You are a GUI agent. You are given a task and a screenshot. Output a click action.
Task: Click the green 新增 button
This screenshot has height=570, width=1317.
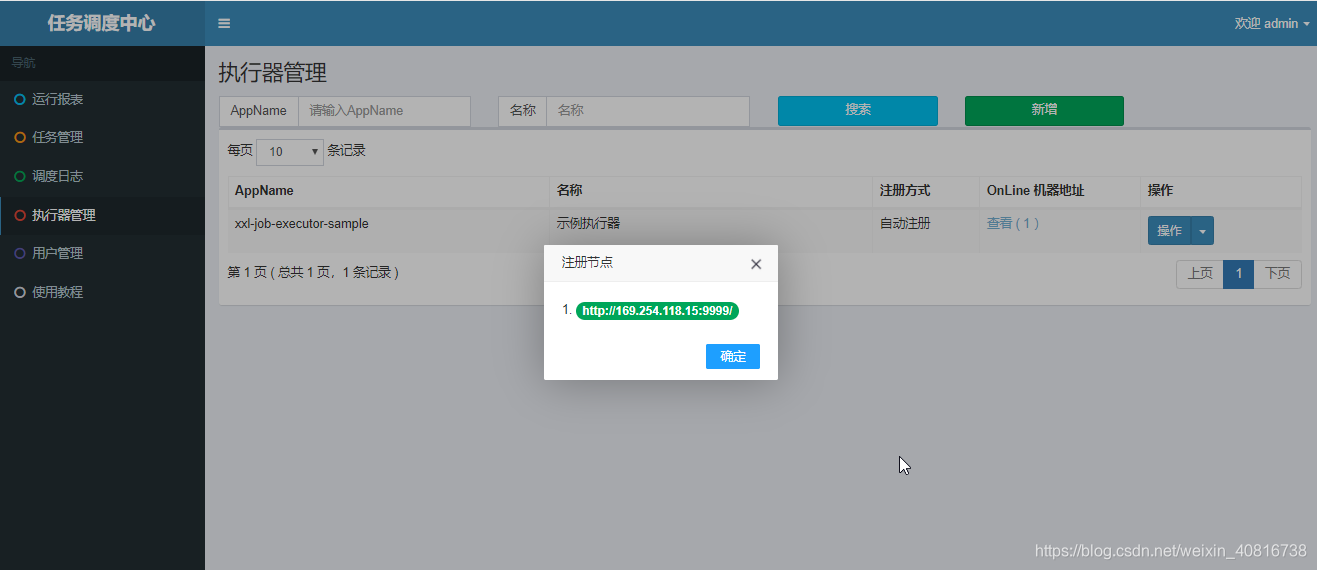[x=1044, y=110]
